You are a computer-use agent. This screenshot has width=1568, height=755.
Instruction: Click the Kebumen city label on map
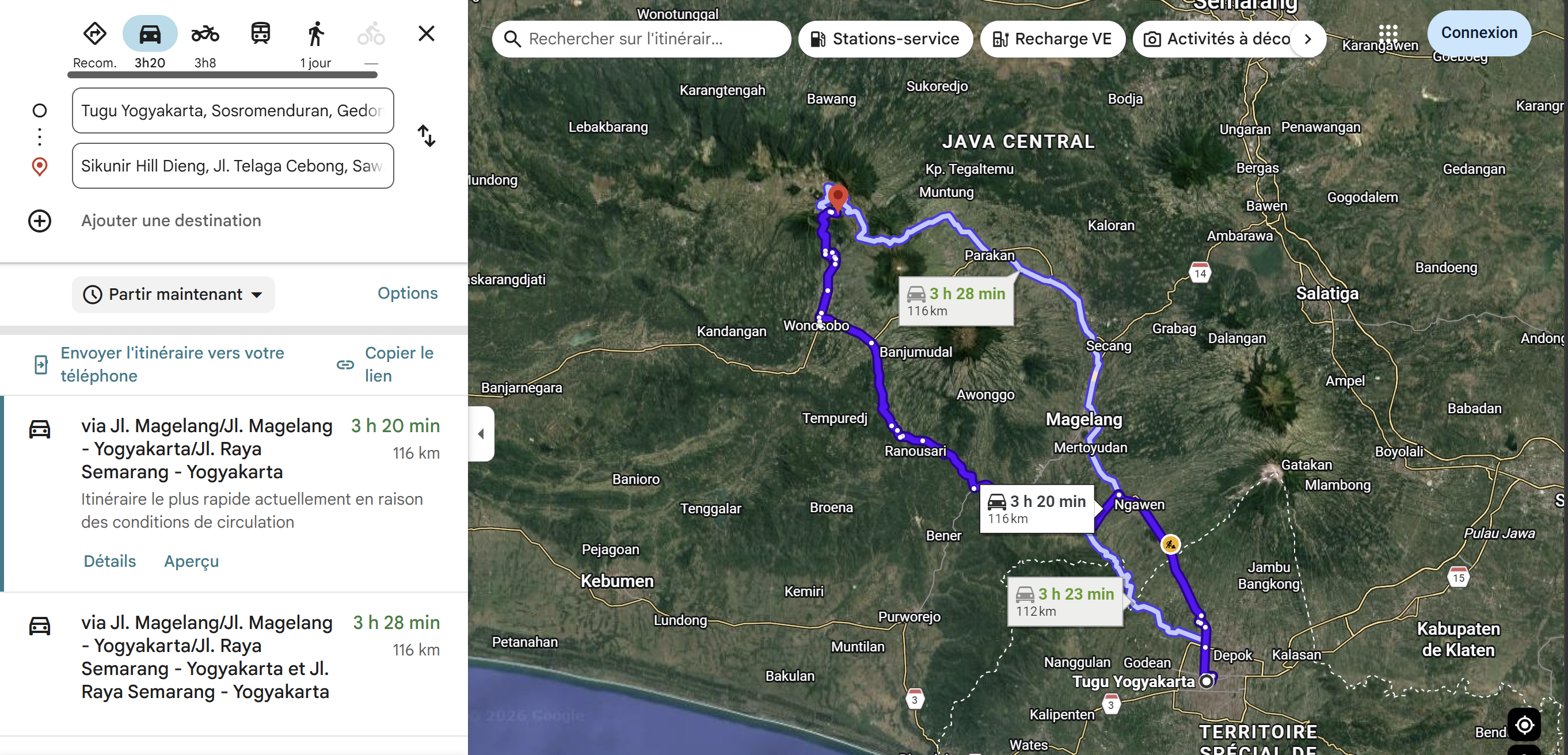[x=616, y=581]
